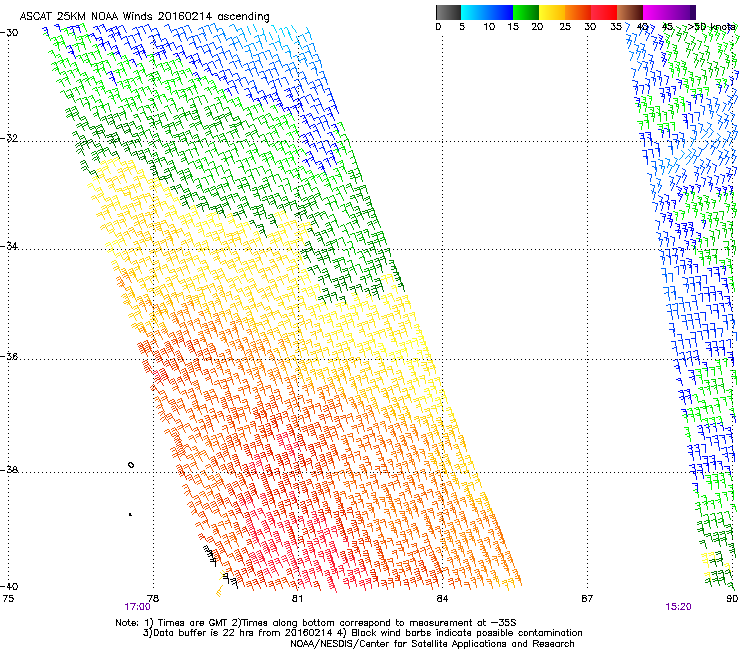Click the red 30-35 knots color band
The height and width of the screenshot is (650, 740).
604,12
